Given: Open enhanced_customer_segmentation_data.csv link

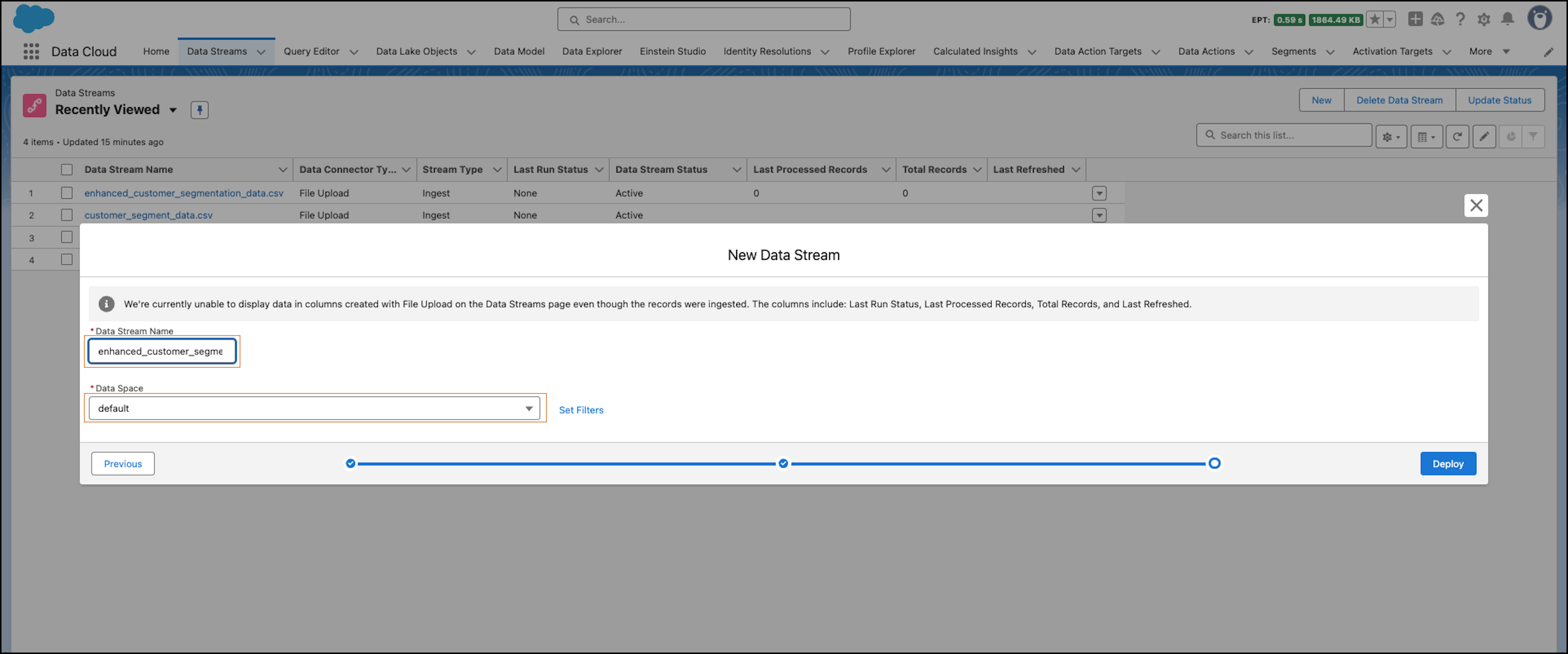Looking at the screenshot, I should pyautogui.click(x=184, y=193).
